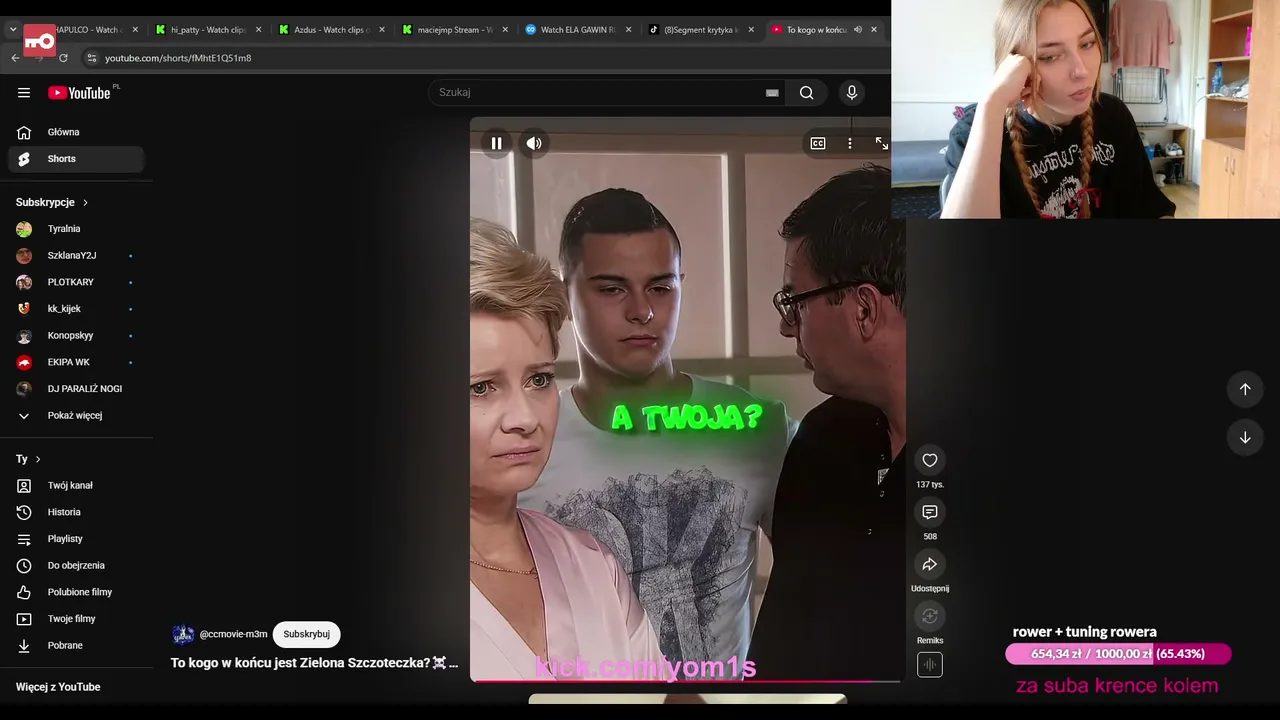Toggle closed captions on the Short
Viewport: 1280px width, 720px height.
coord(818,143)
